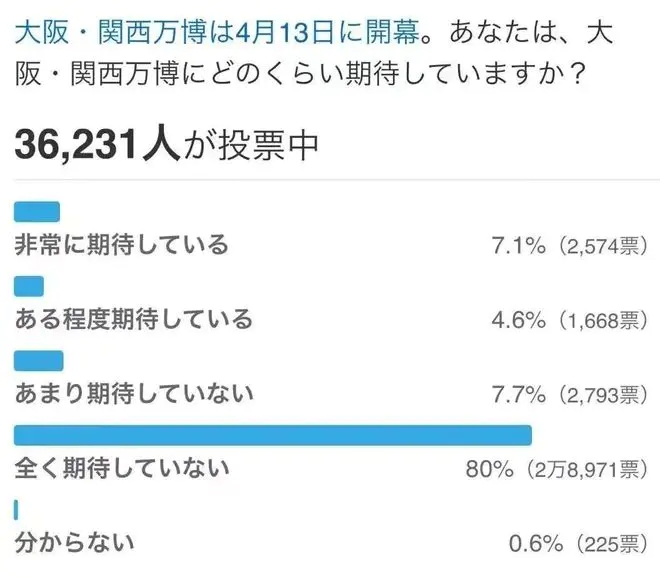Click the 7.7% (2,793票) result
The image size is (660, 577).
[x=571, y=394]
